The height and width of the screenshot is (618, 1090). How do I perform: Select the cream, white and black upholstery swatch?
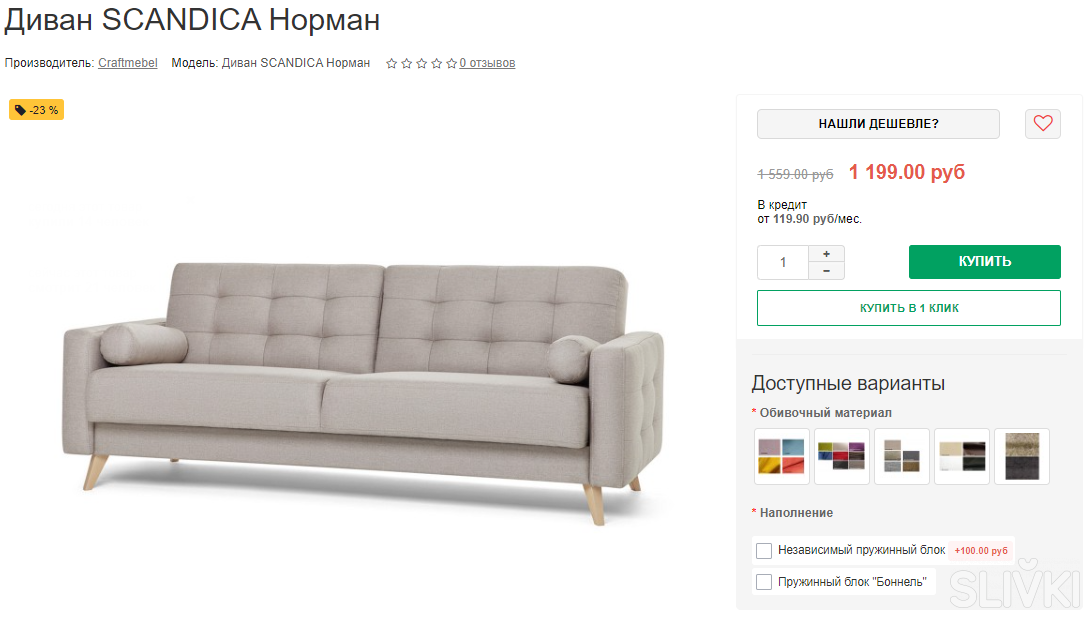pos(962,457)
